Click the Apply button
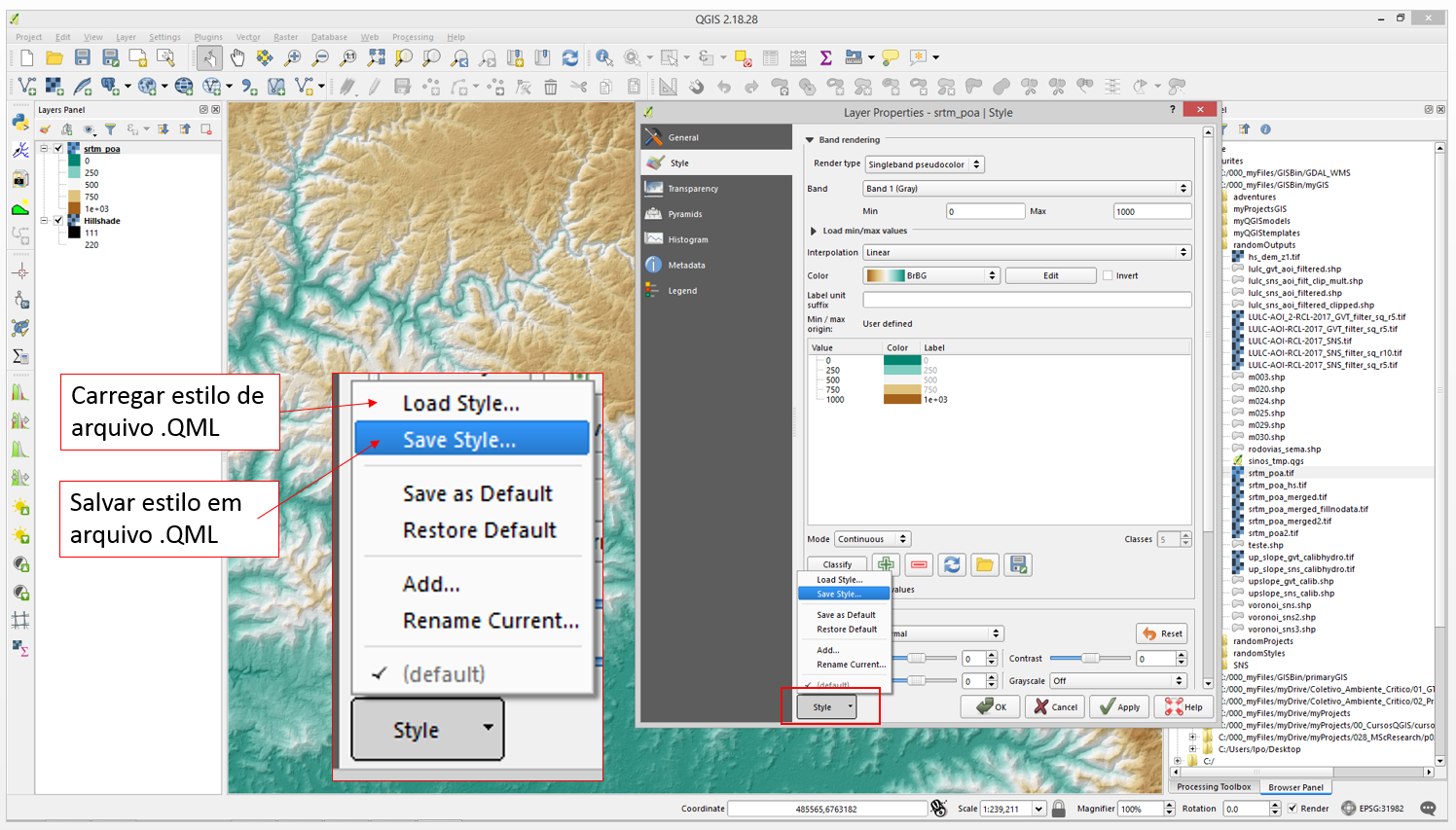Image resolution: width=1456 pixels, height=830 pixels. [1119, 707]
